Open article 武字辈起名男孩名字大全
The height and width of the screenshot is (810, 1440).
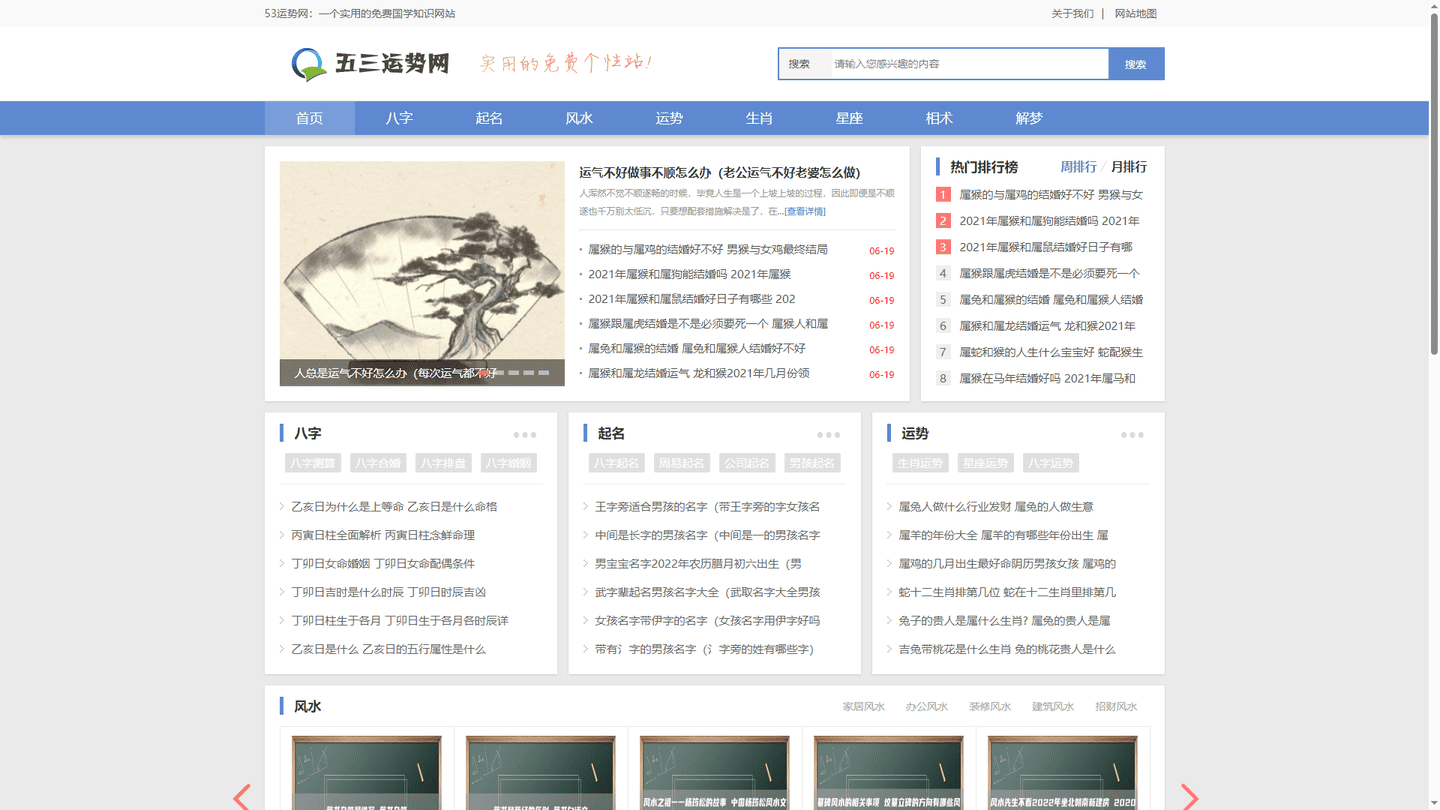[707, 592]
